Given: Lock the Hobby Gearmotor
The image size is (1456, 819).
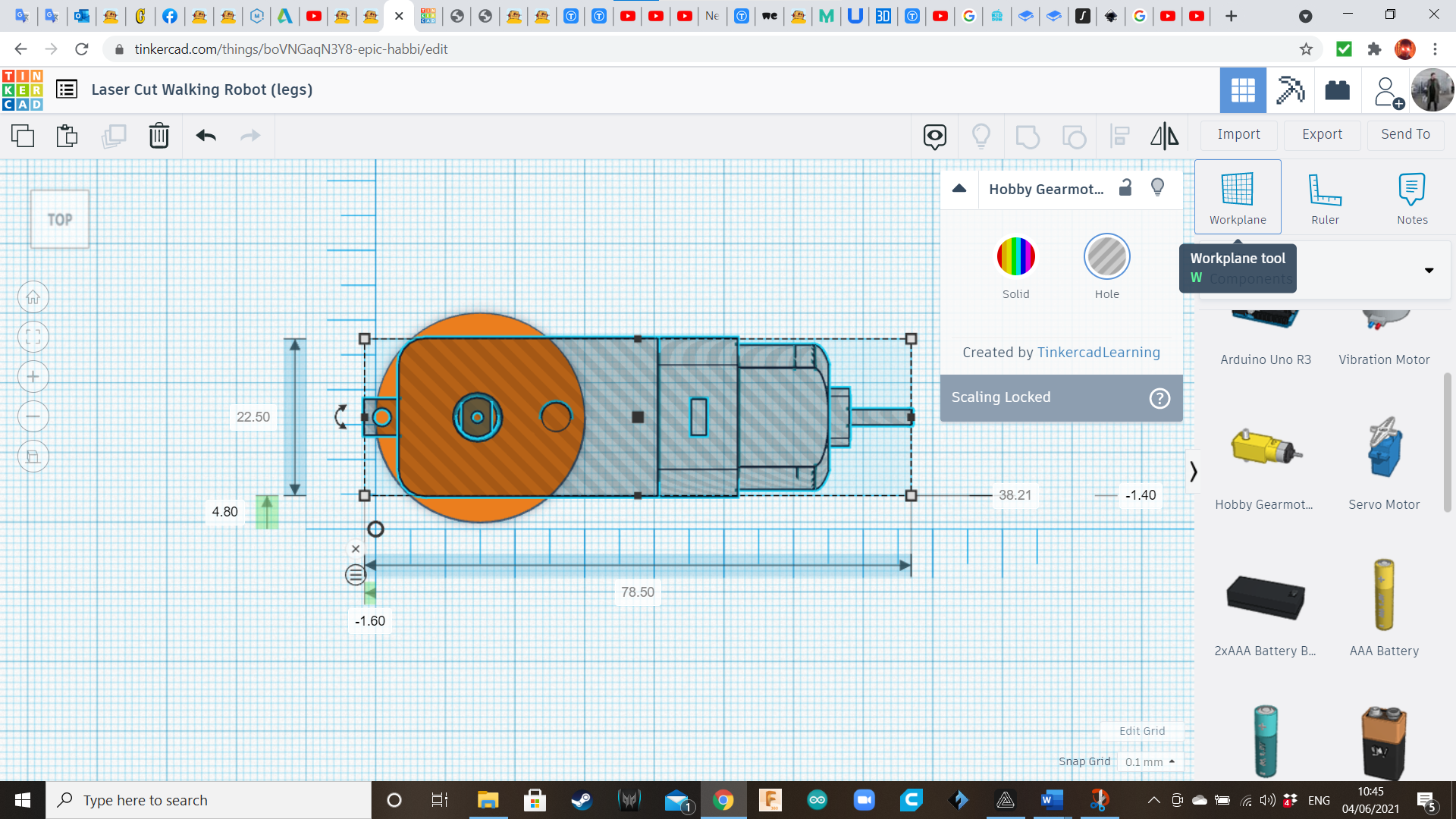Looking at the screenshot, I should click(1125, 187).
